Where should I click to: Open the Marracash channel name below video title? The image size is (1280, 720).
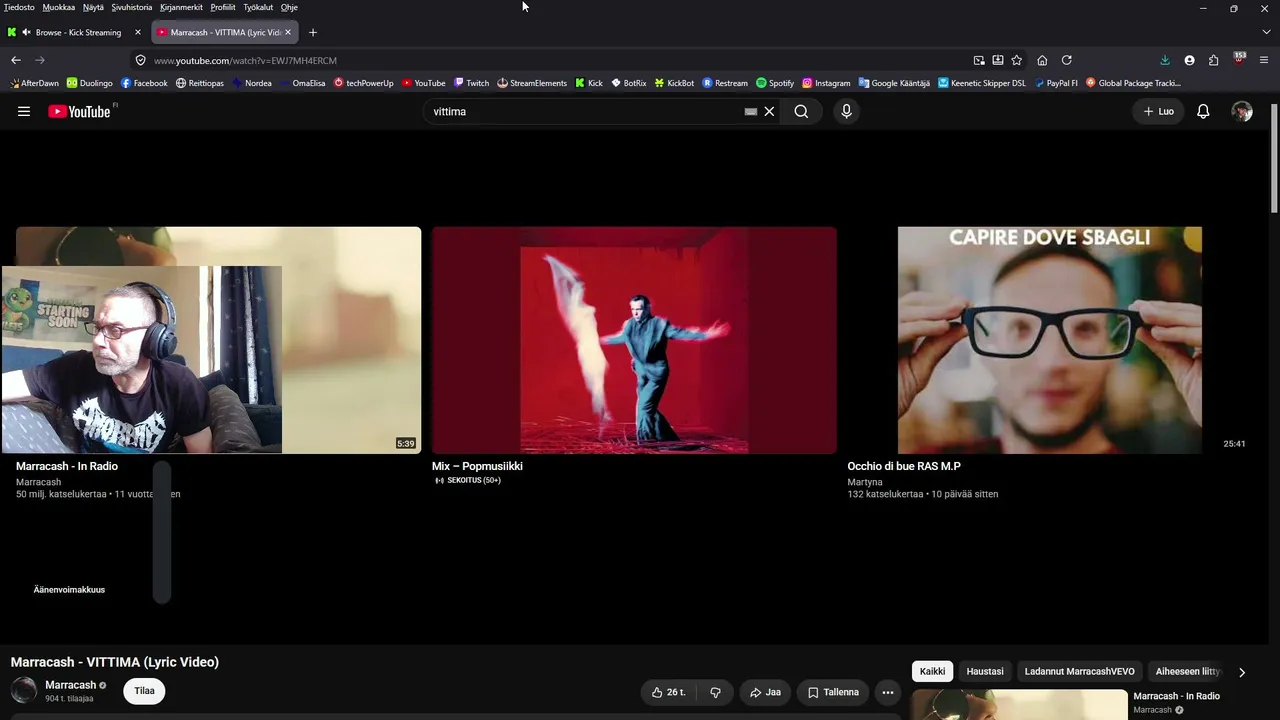click(70, 685)
